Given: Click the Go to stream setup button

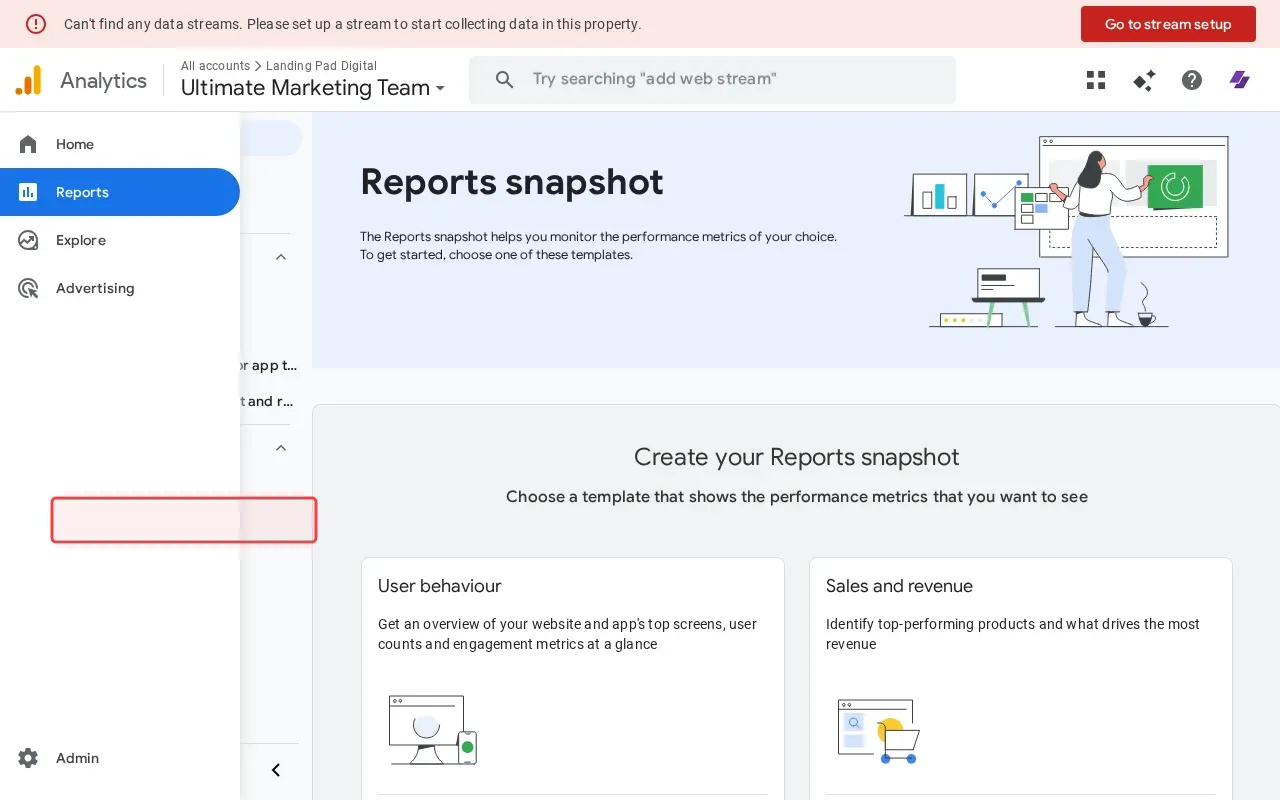Looking at the screenshot, I should tap(1168, 24).
